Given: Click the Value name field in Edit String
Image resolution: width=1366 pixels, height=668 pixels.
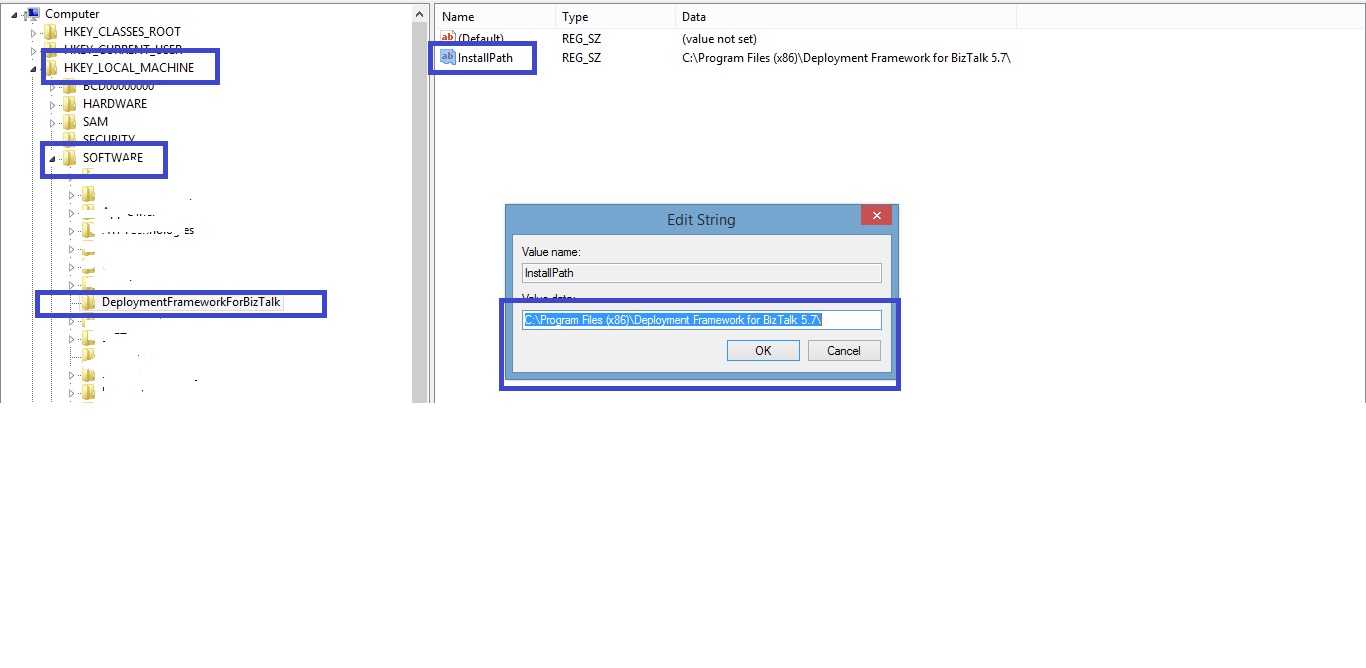Looking at the screenshot, I should pyautogui.click(x=702, y=273).
